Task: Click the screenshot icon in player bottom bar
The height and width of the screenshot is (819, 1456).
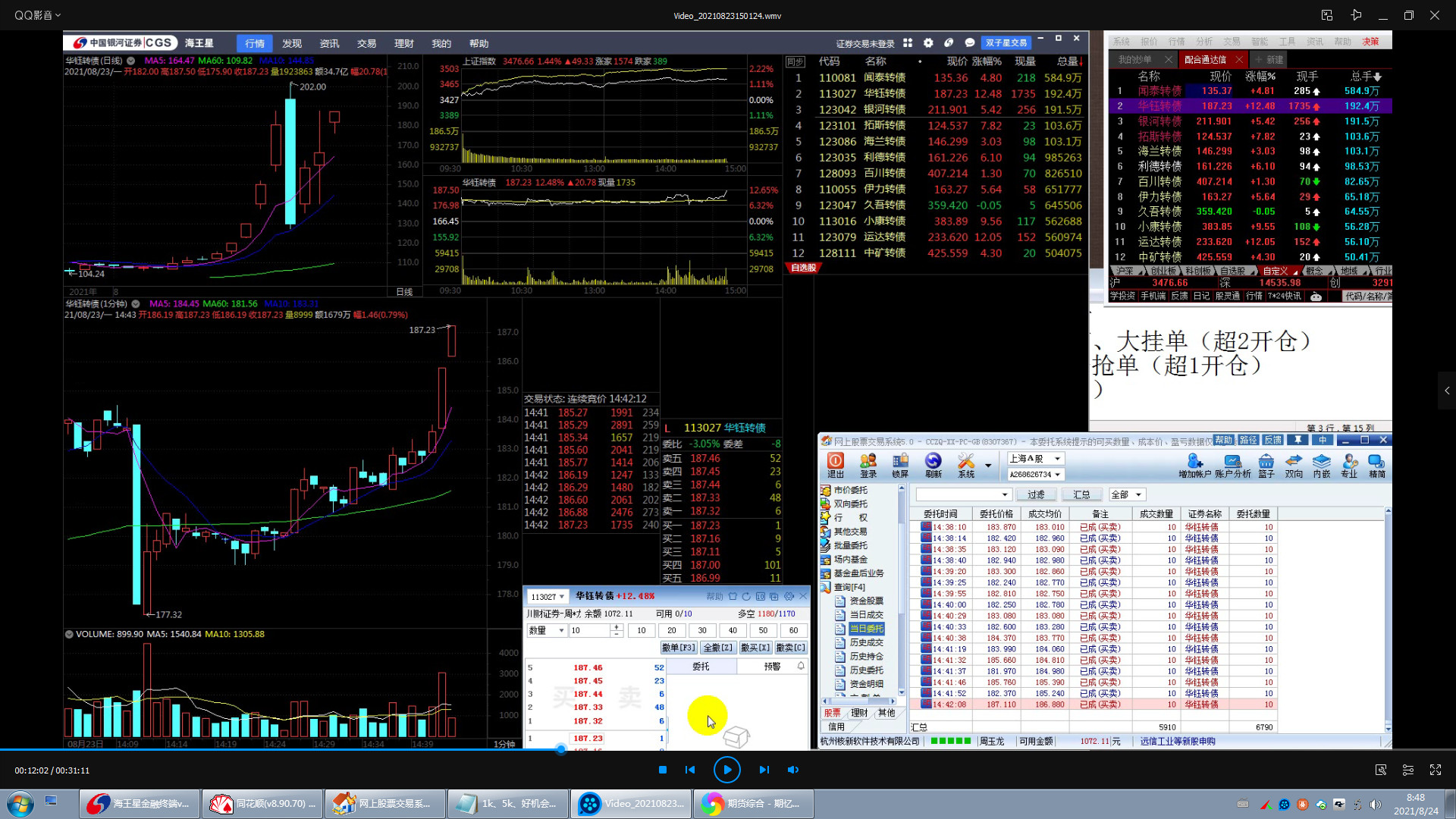Action: (x=1381, y=770)
